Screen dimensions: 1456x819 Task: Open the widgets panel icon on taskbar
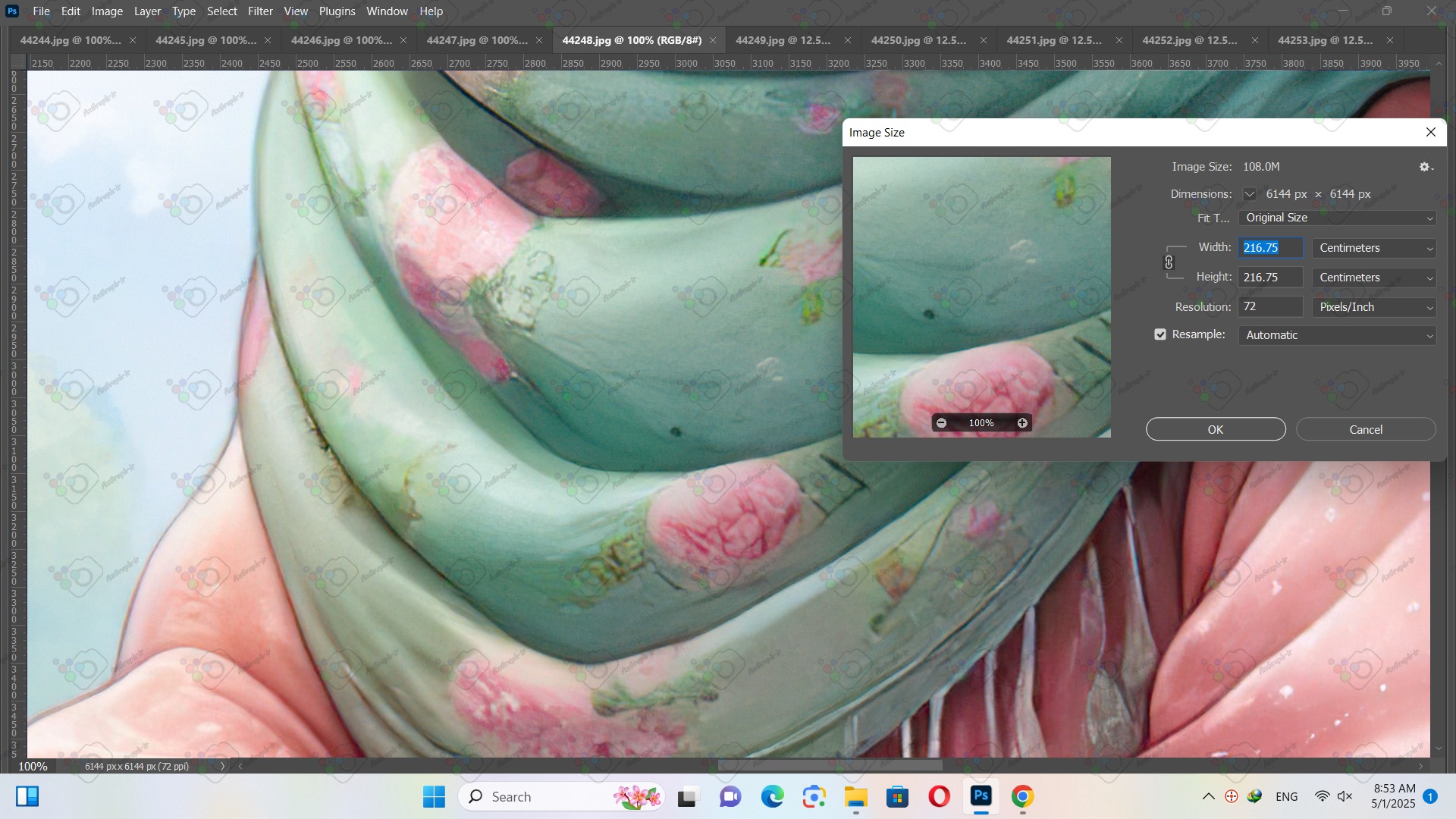pos(27,796)
